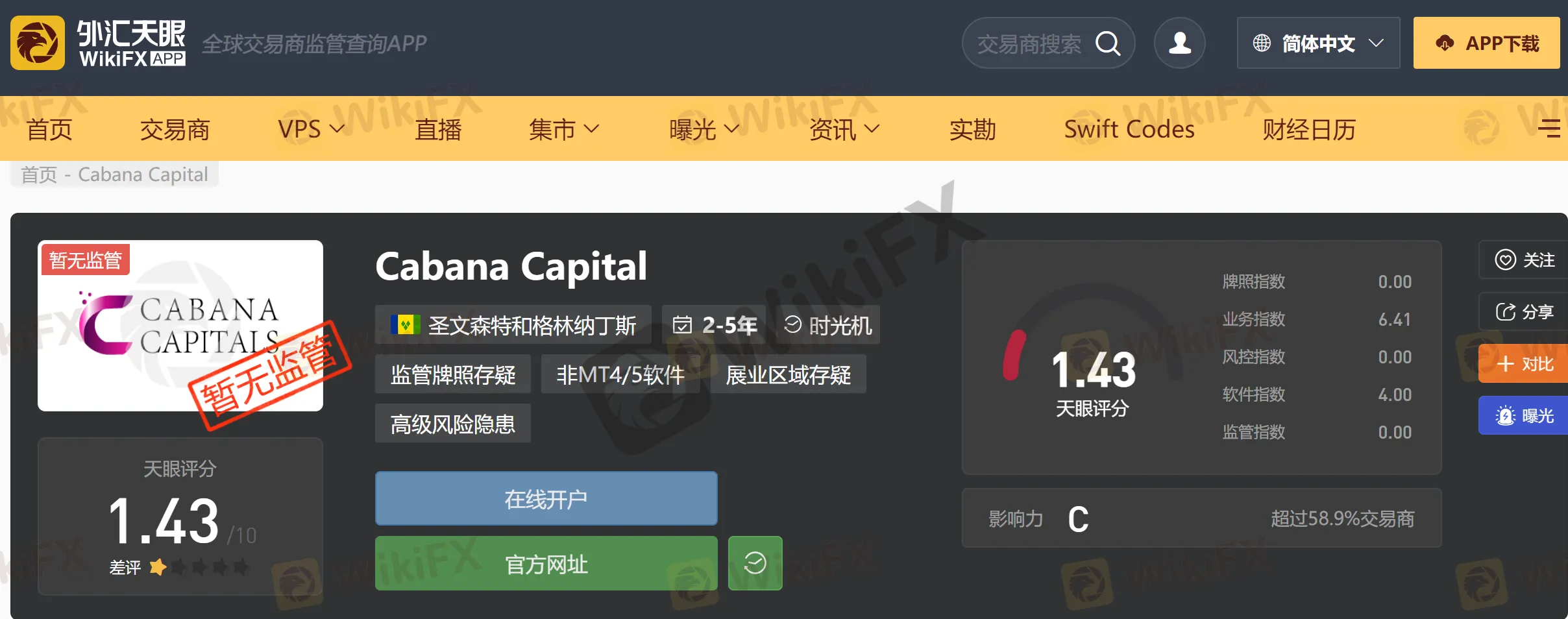
Task: Expand the 曝光 navigation dropdown
Action: point(704,129)
